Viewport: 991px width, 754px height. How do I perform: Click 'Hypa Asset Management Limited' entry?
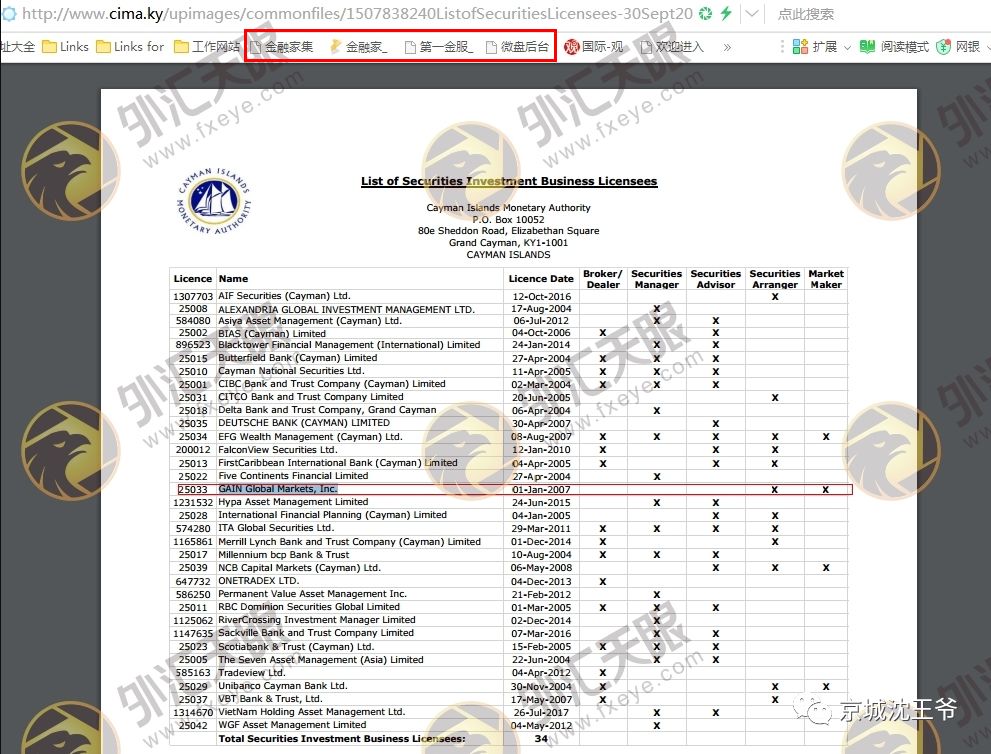point(293,502)
